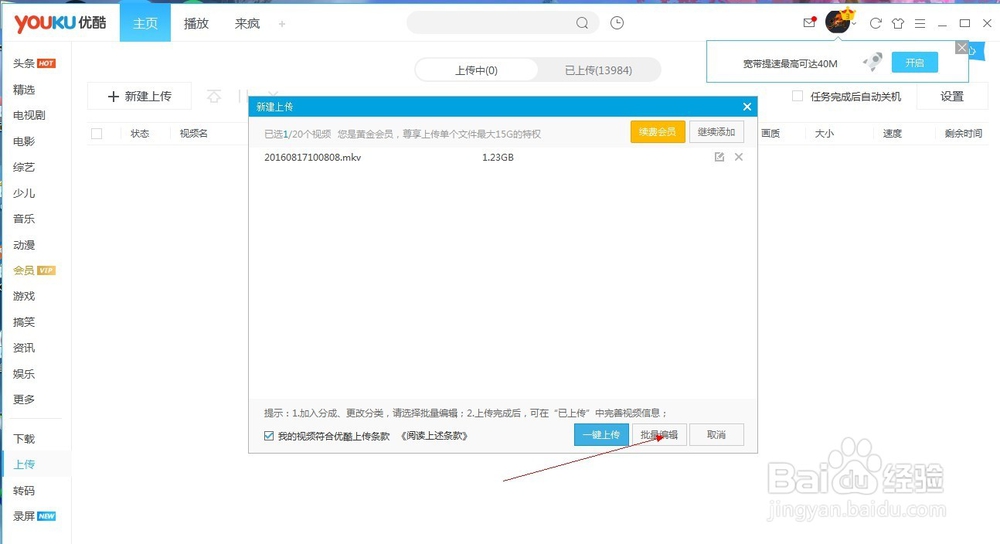Open 动漫 in the sidebar
Screen dimensions: 1000x544
24,244
